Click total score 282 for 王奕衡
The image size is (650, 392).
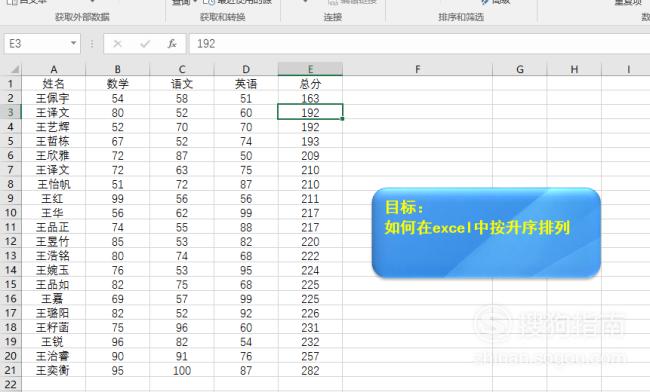coord(310,370)
